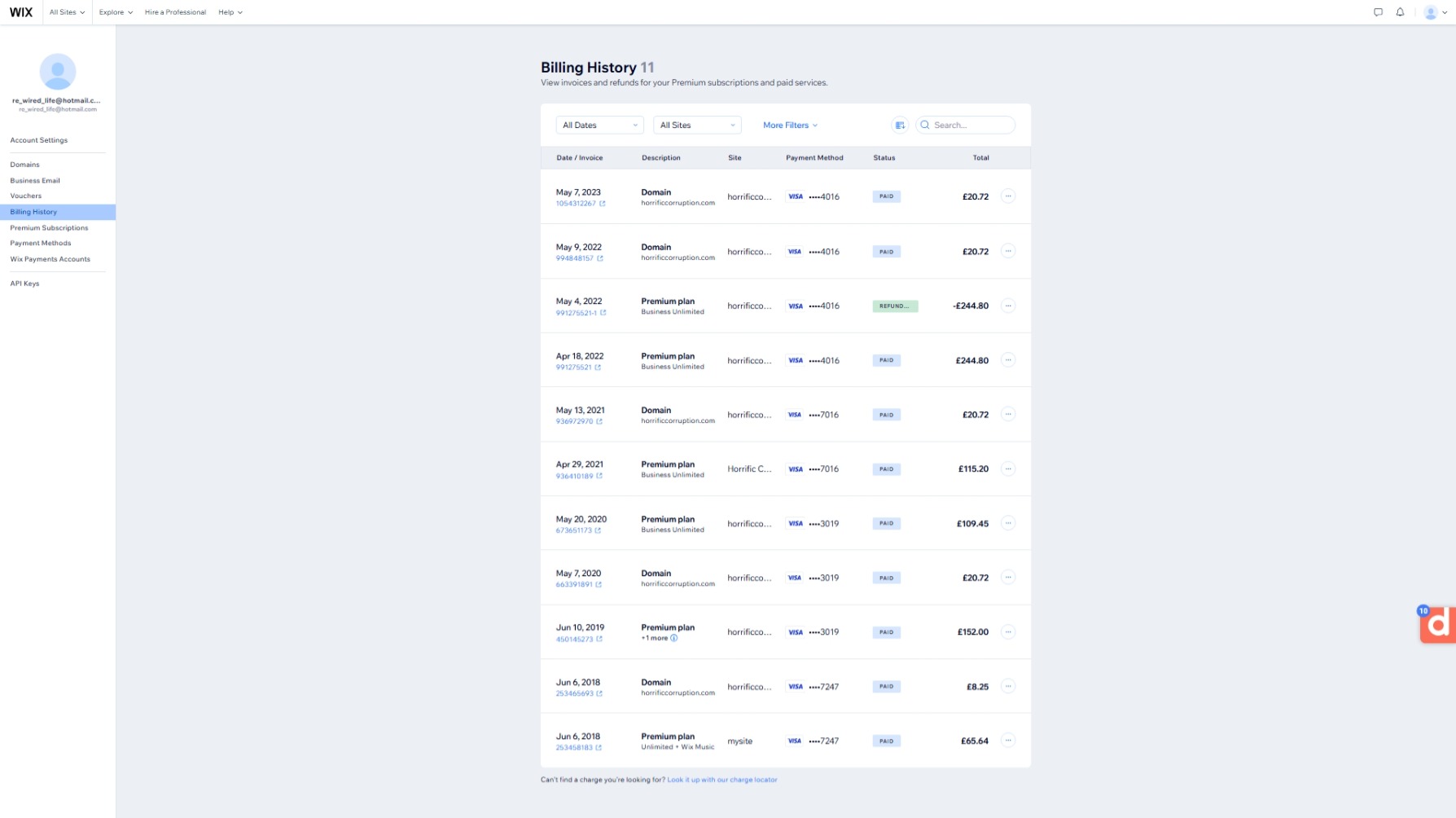Open the notifications bell
This screenshot has height=818, width=1456.
coord(1400,12)
